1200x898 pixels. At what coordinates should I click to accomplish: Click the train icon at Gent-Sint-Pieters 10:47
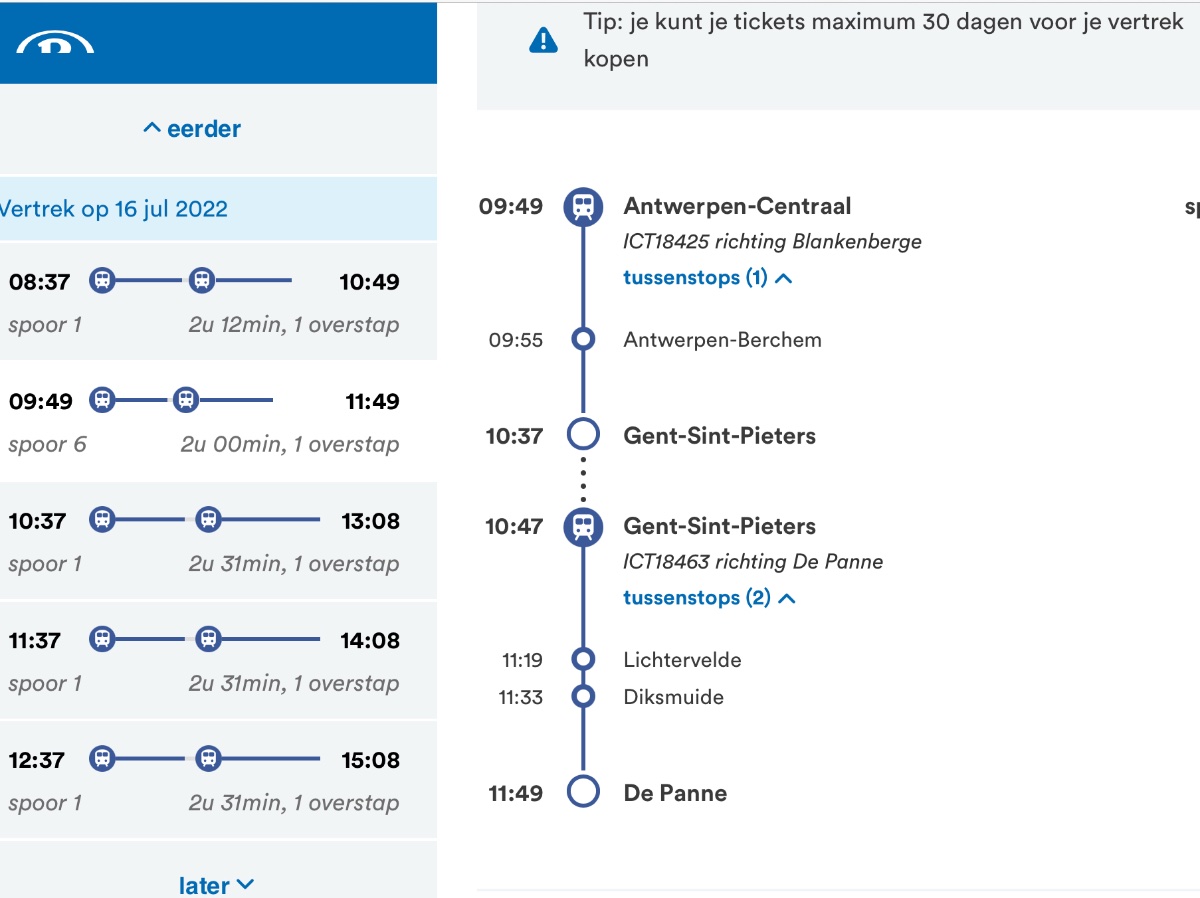click(x=583, y=526)
